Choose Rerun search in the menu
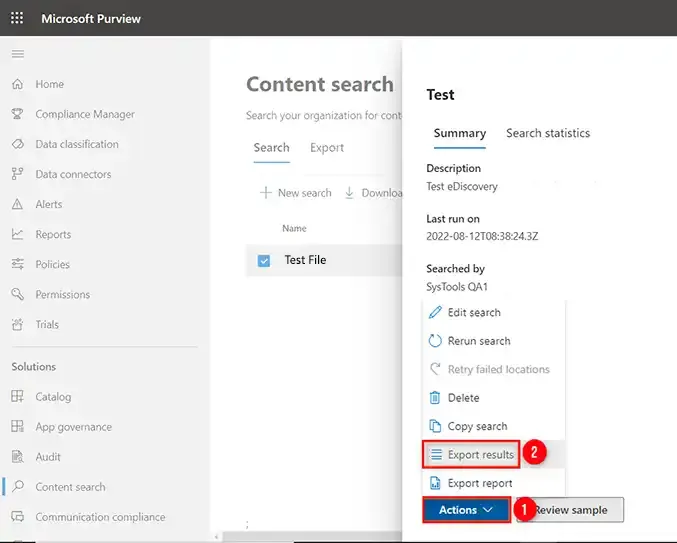 point(478,341)
